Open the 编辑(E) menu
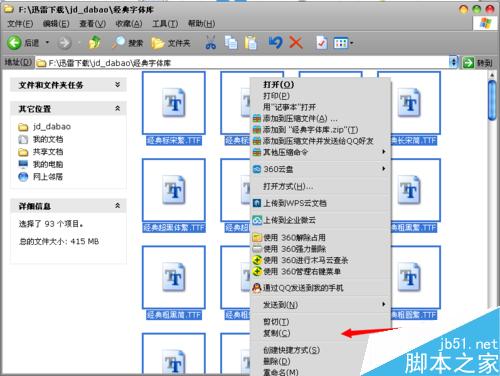500x376 pixels. tap(56, 24)
